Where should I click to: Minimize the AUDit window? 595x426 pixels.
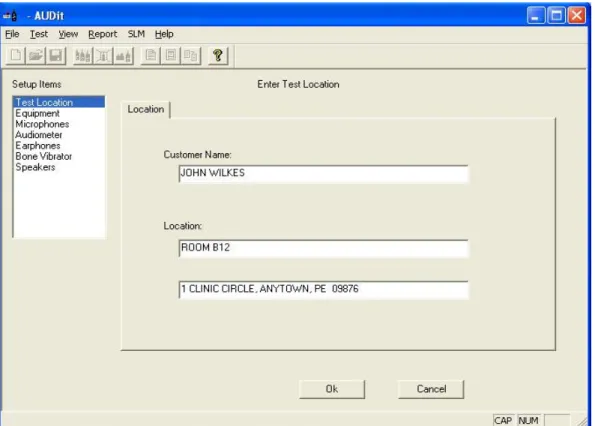point(536,16)
